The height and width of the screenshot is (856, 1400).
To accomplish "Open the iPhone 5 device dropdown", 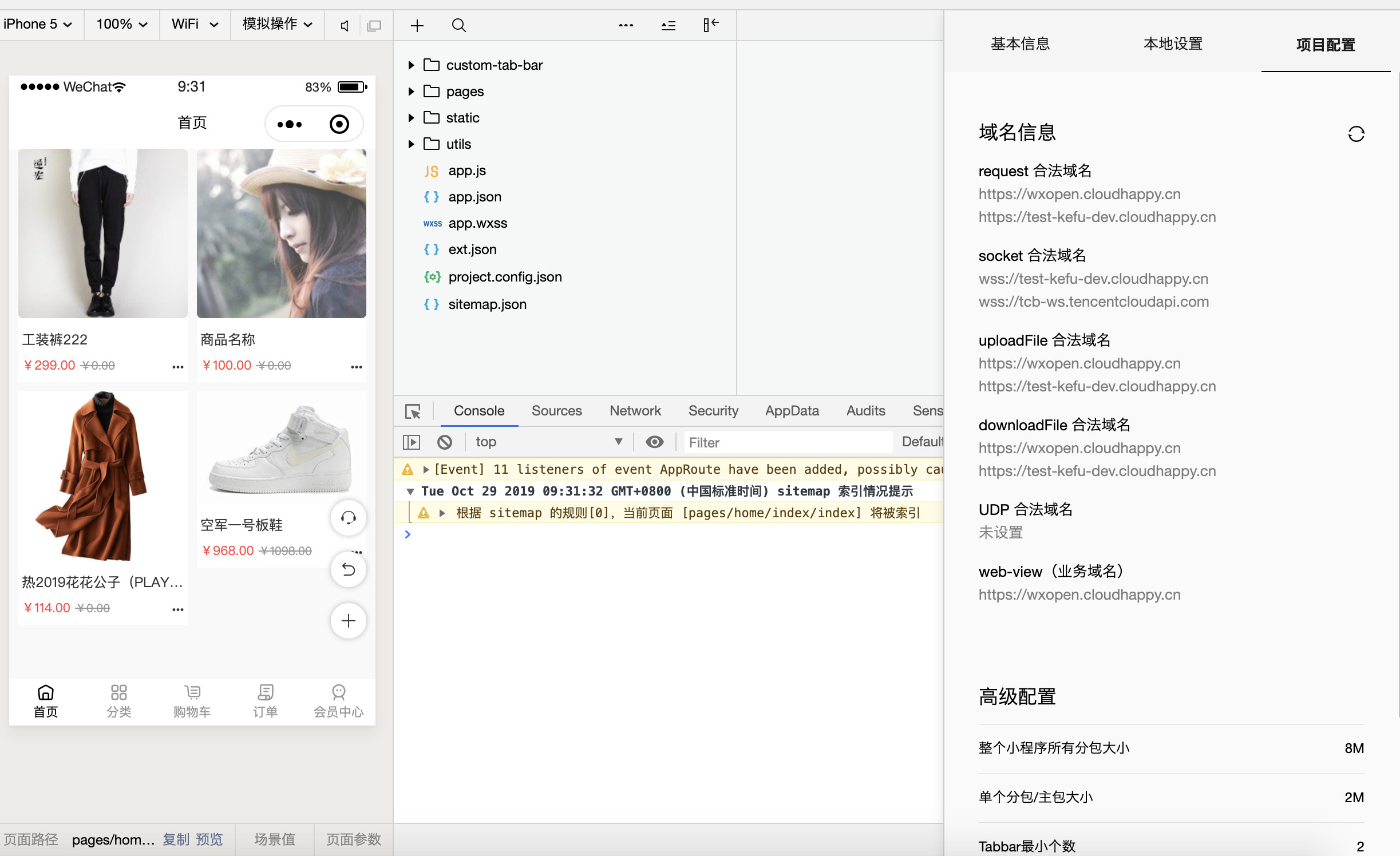I will [38, 24].
